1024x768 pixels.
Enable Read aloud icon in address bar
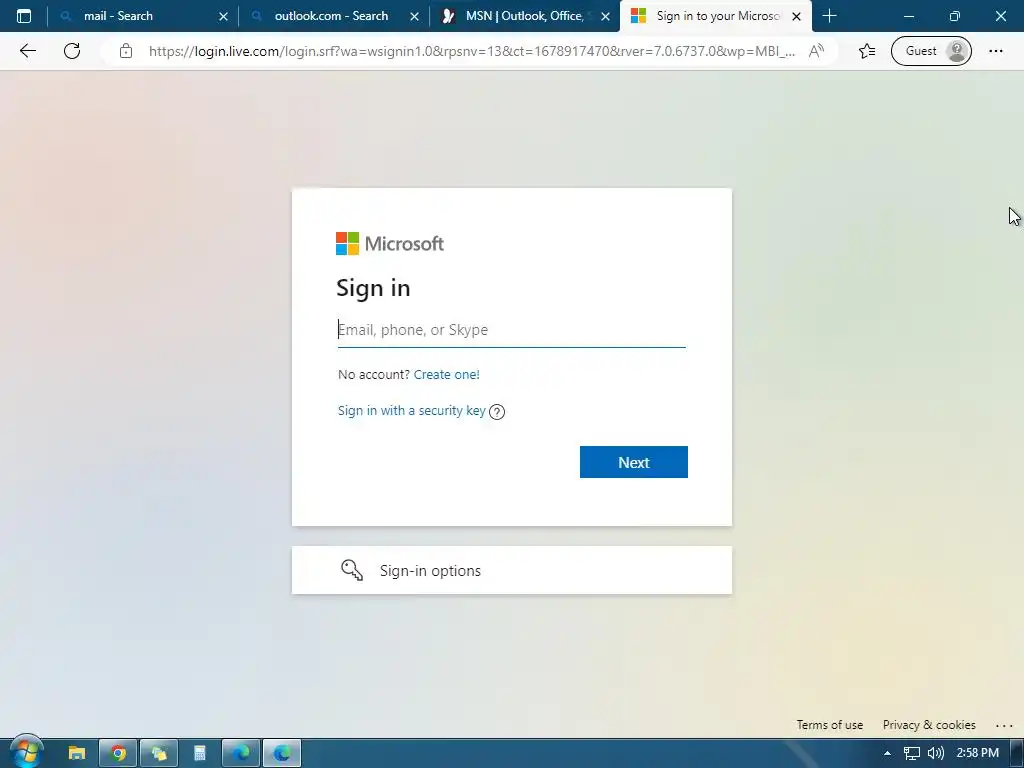coord(816,51)
